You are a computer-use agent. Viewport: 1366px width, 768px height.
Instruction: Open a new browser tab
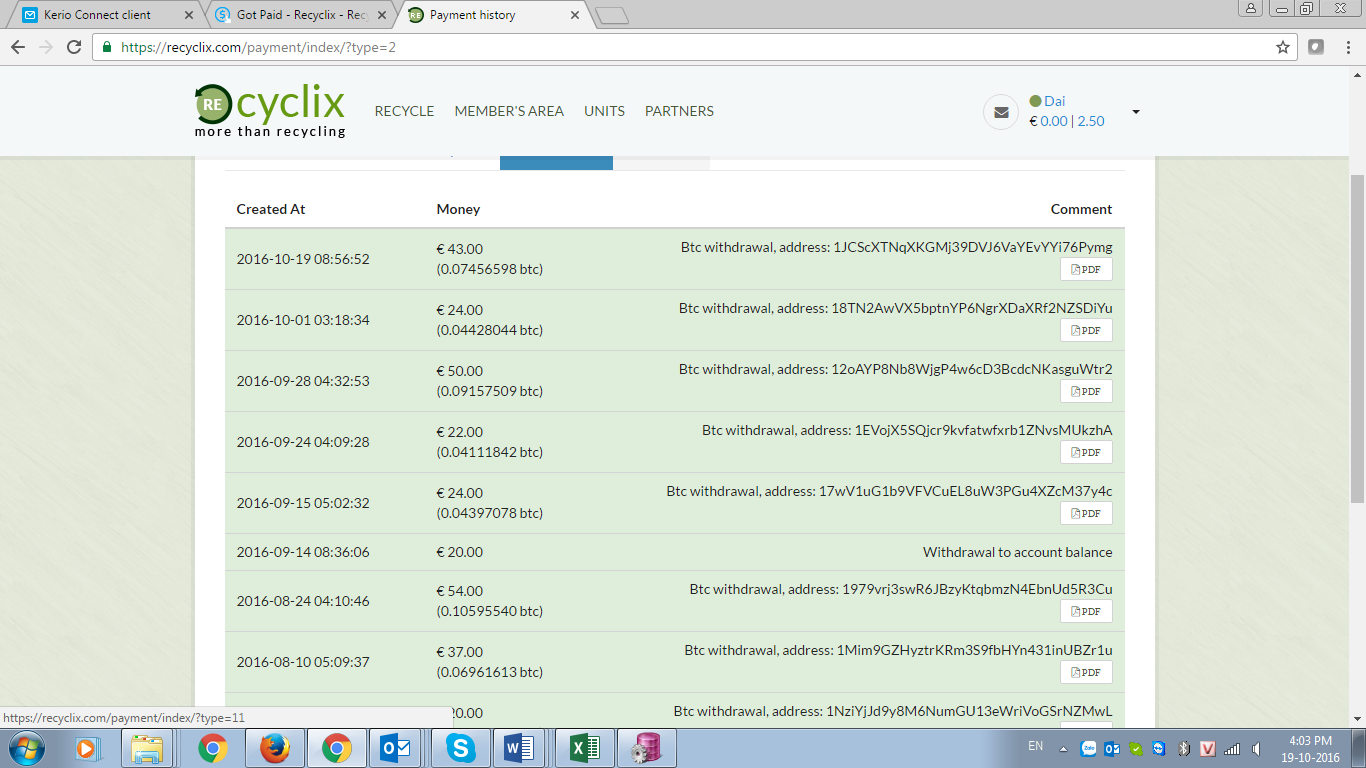(x=611, y=15)
